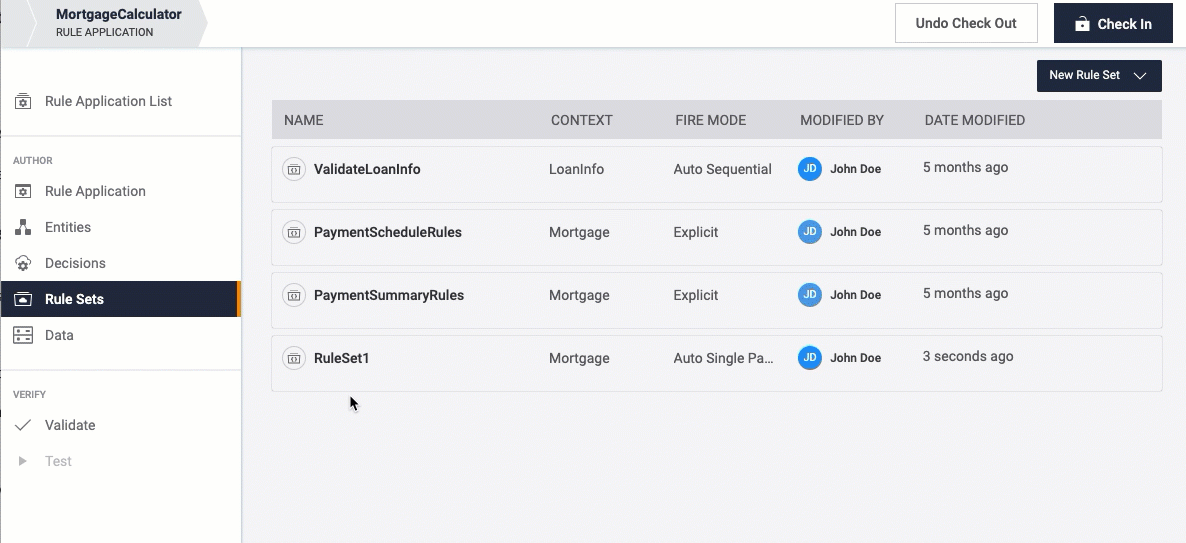Click the Decisions gear icon in sidebar

click(23, 264)
